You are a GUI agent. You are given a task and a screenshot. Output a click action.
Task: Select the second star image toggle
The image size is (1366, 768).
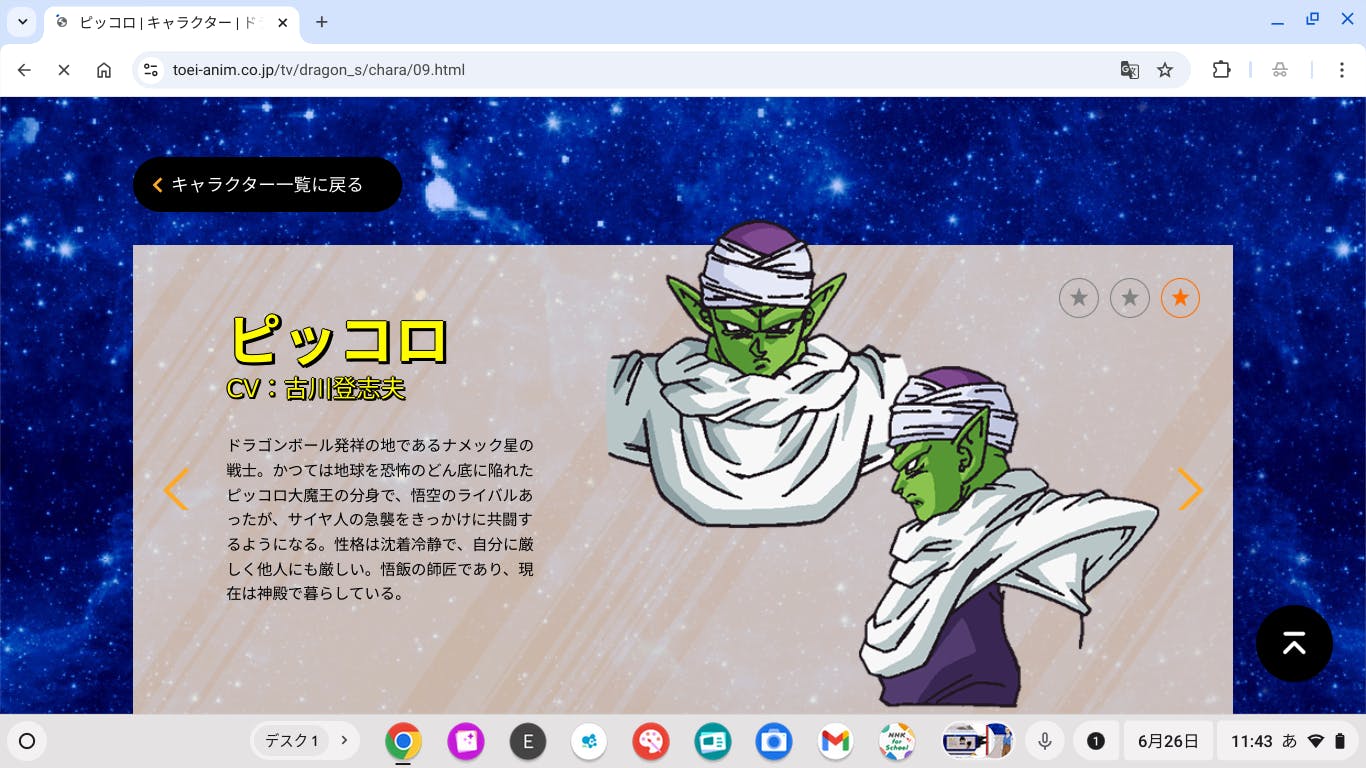click(1130, 298)
